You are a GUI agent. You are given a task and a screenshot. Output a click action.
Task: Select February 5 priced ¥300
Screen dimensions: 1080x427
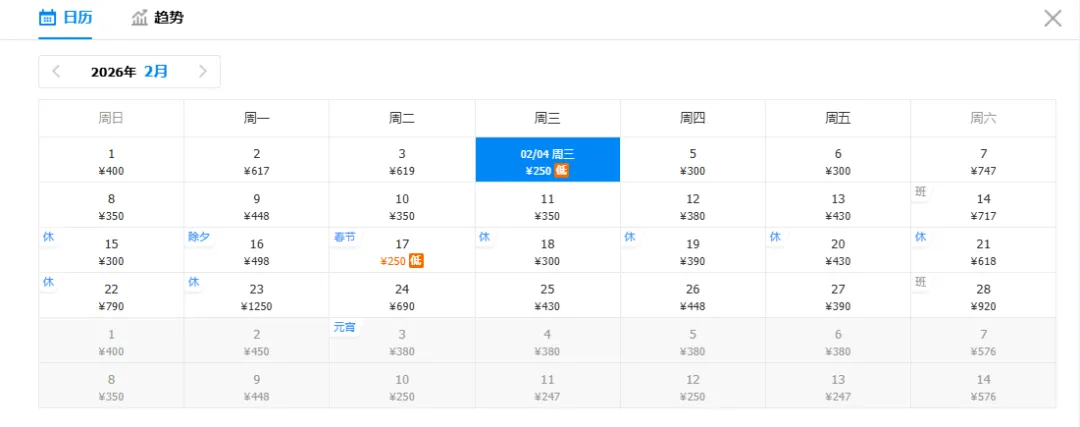(x=693, y=160)
